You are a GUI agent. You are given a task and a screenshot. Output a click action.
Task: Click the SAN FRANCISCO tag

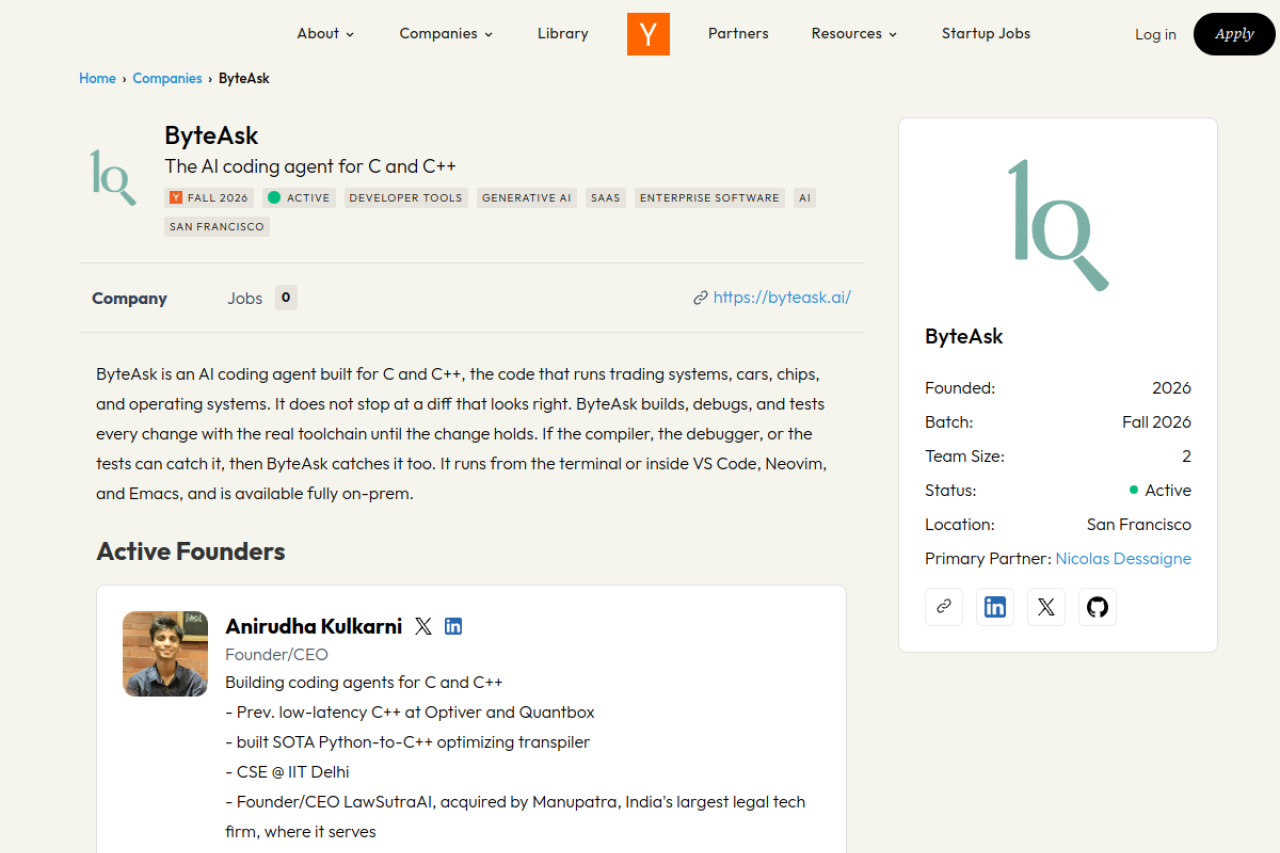tap(217, 227)
